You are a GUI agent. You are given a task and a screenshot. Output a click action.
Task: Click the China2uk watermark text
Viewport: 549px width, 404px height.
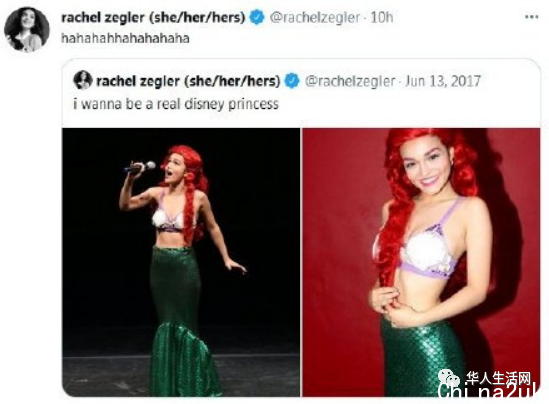coord(489,391)
